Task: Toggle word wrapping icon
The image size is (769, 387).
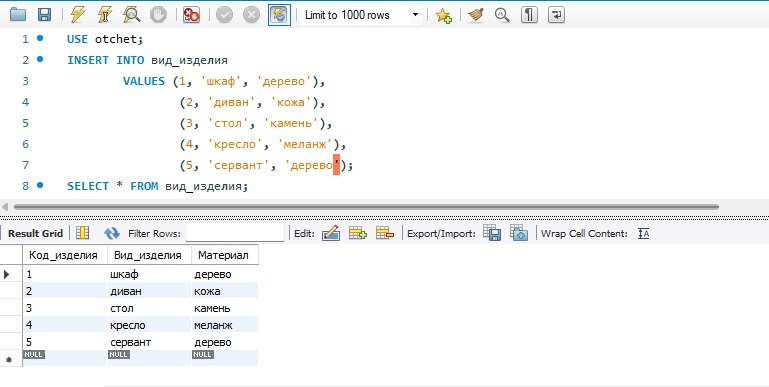Action: (x=557, y=15)
